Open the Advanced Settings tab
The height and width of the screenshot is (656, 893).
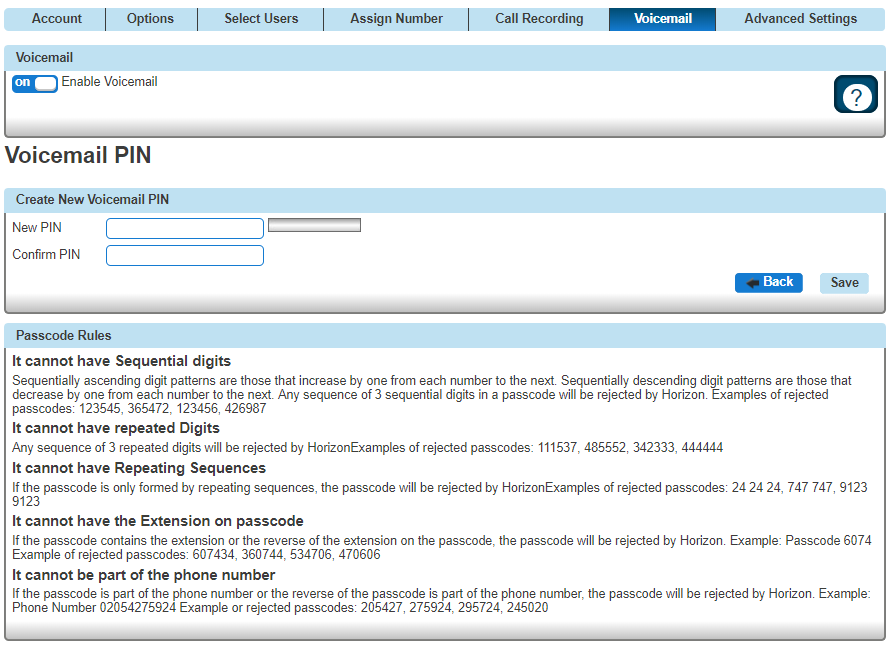pyautogui.click(x=800, y=19)
